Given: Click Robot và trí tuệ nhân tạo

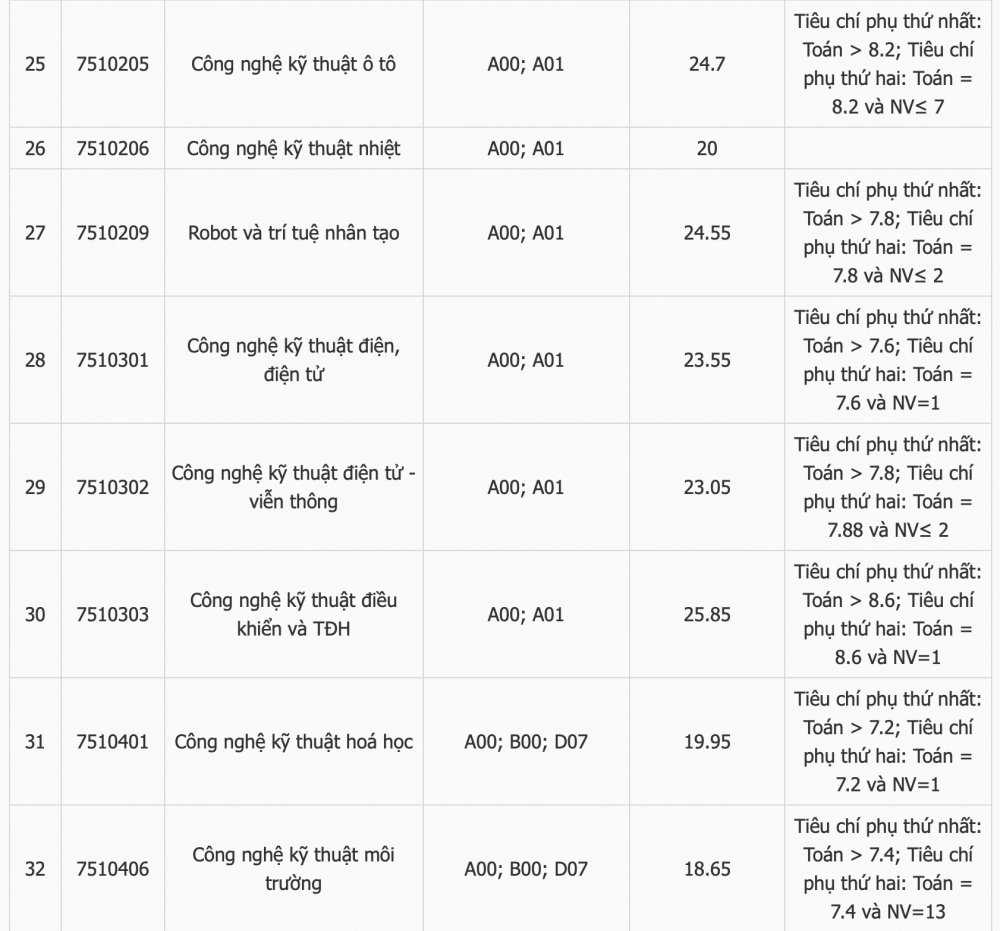Looking at the screenshot, I should tap(293, 233).
